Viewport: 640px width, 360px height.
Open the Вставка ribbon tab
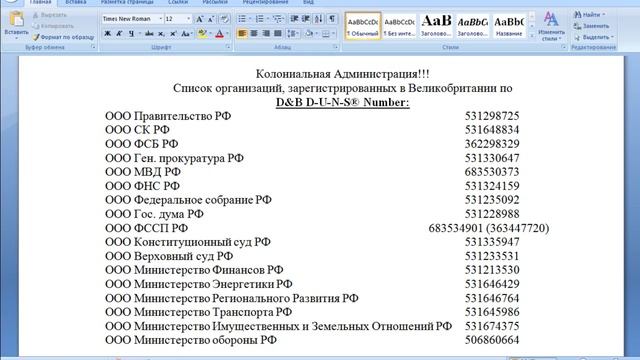[76, 2]
